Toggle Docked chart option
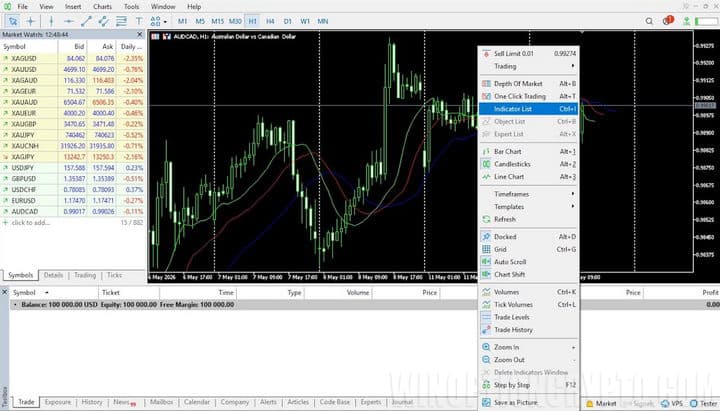The image size is (720, 411). 529,237
